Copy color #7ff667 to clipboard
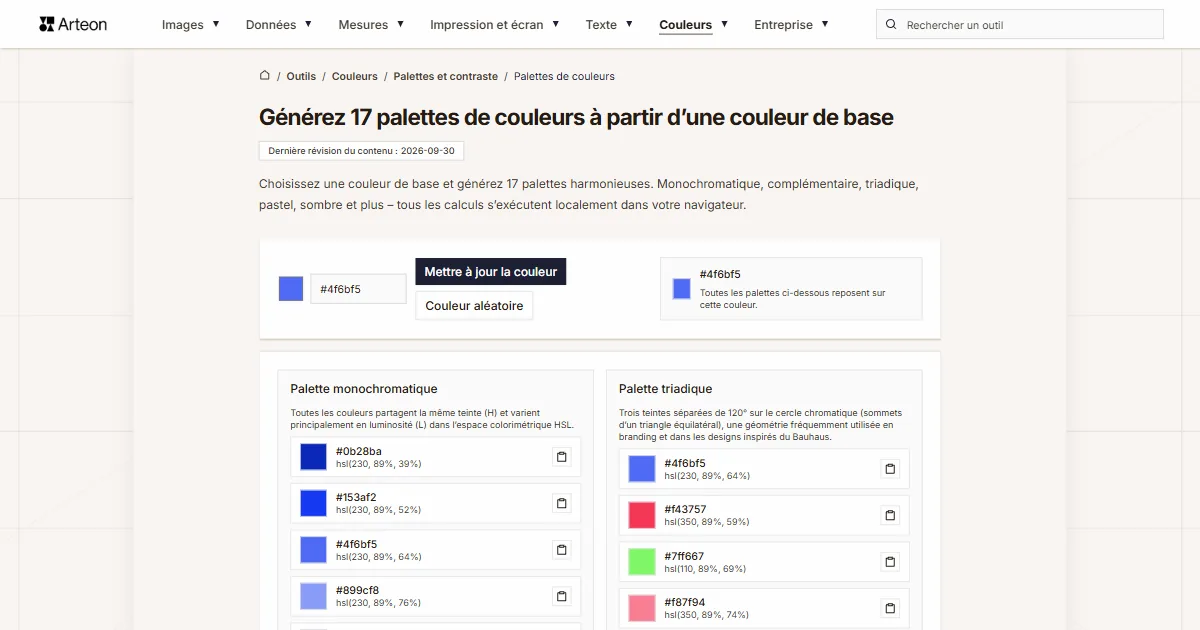This screenshot has height=630, width=1200. click(x=890, y=562)
